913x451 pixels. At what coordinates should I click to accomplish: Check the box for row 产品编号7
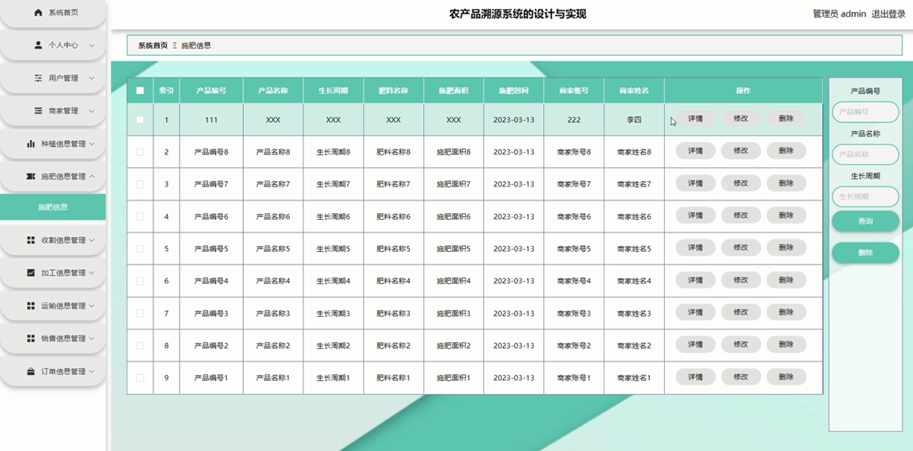coord(140,184)
